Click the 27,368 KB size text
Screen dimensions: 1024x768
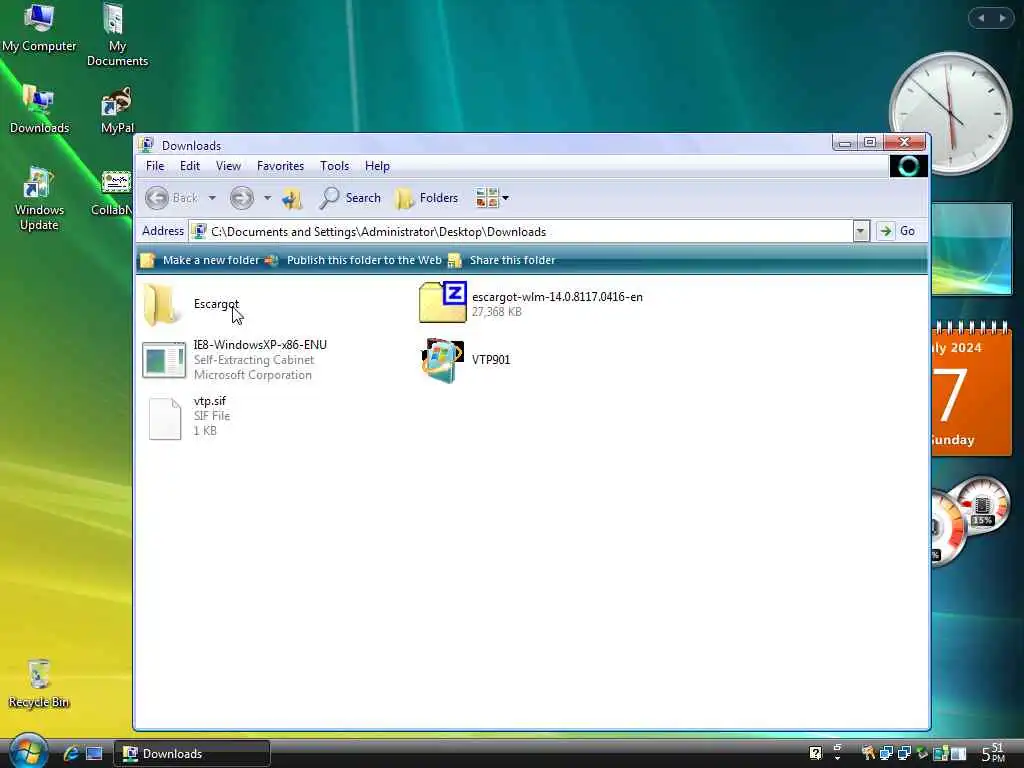click(x=496, y=312)
